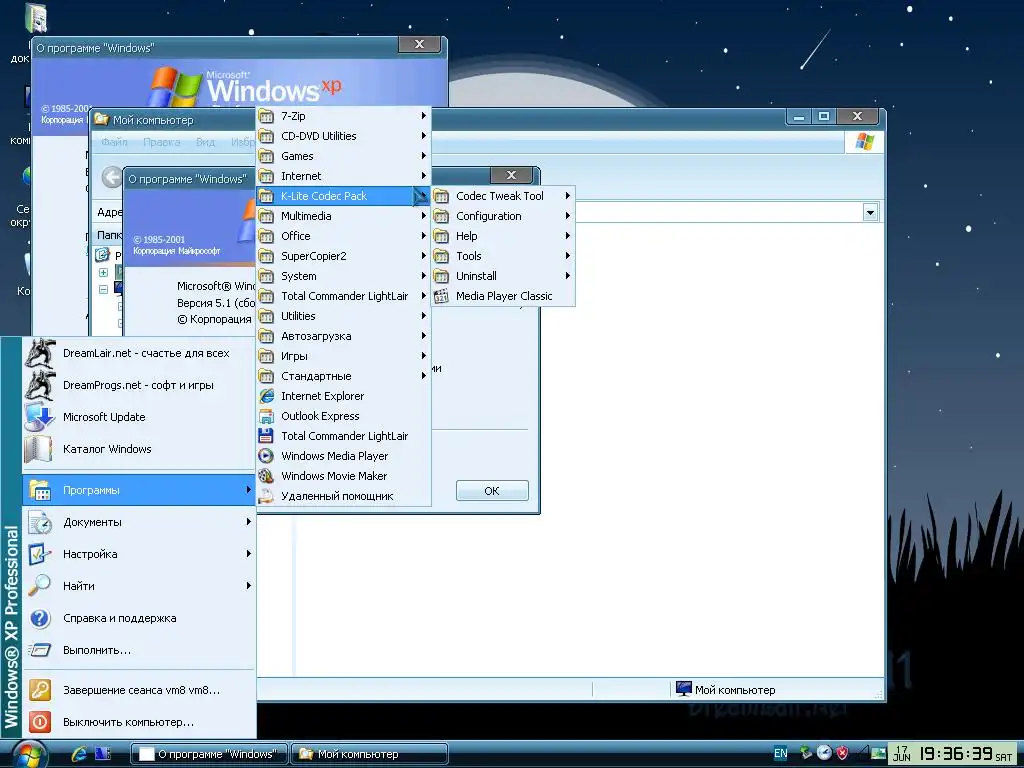Select K-Lite Codec Pack menu entry

(344, 196)
